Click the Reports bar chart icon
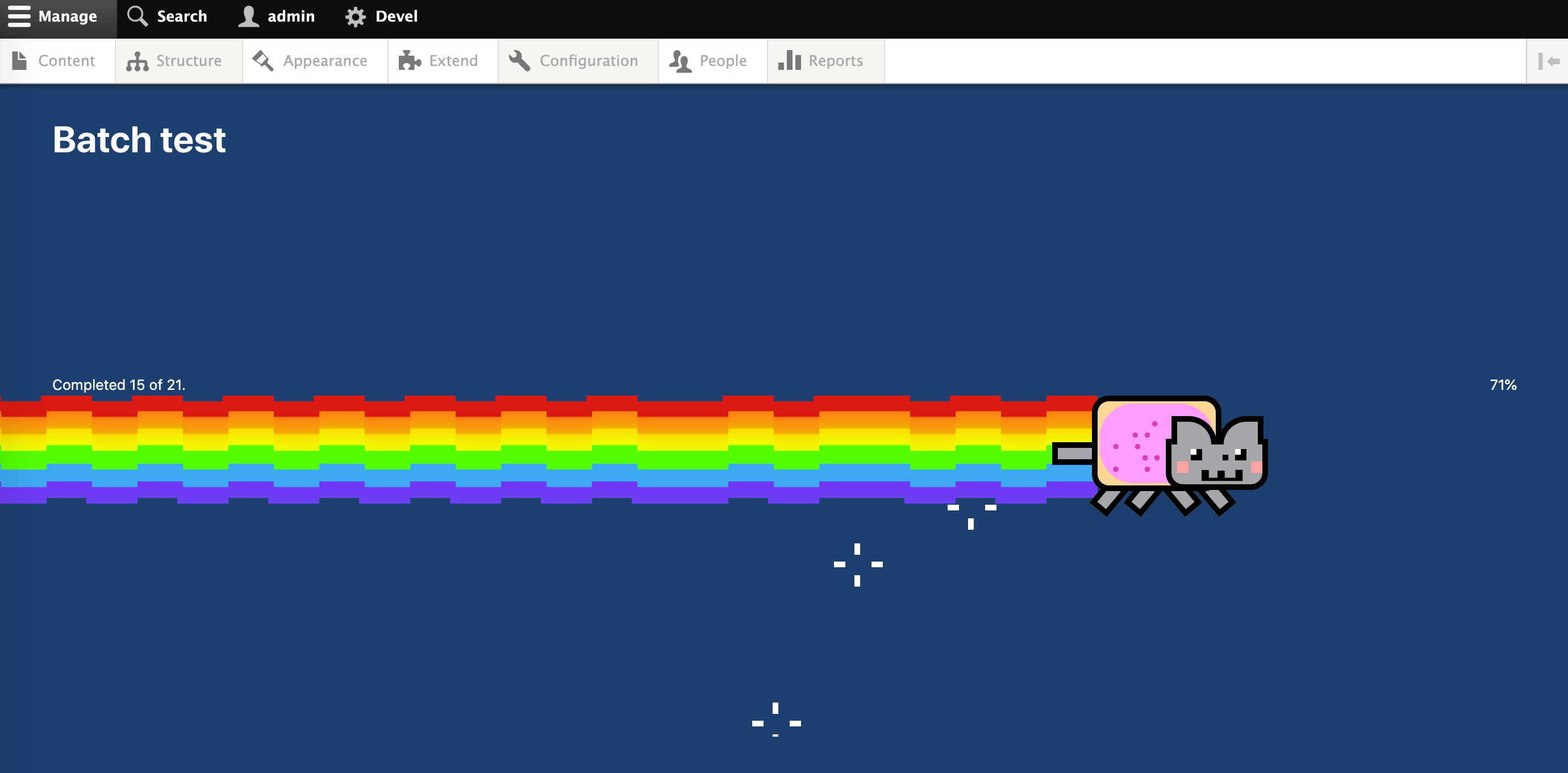The width and height of the screenshot is (1568, 773). point(789,60)
